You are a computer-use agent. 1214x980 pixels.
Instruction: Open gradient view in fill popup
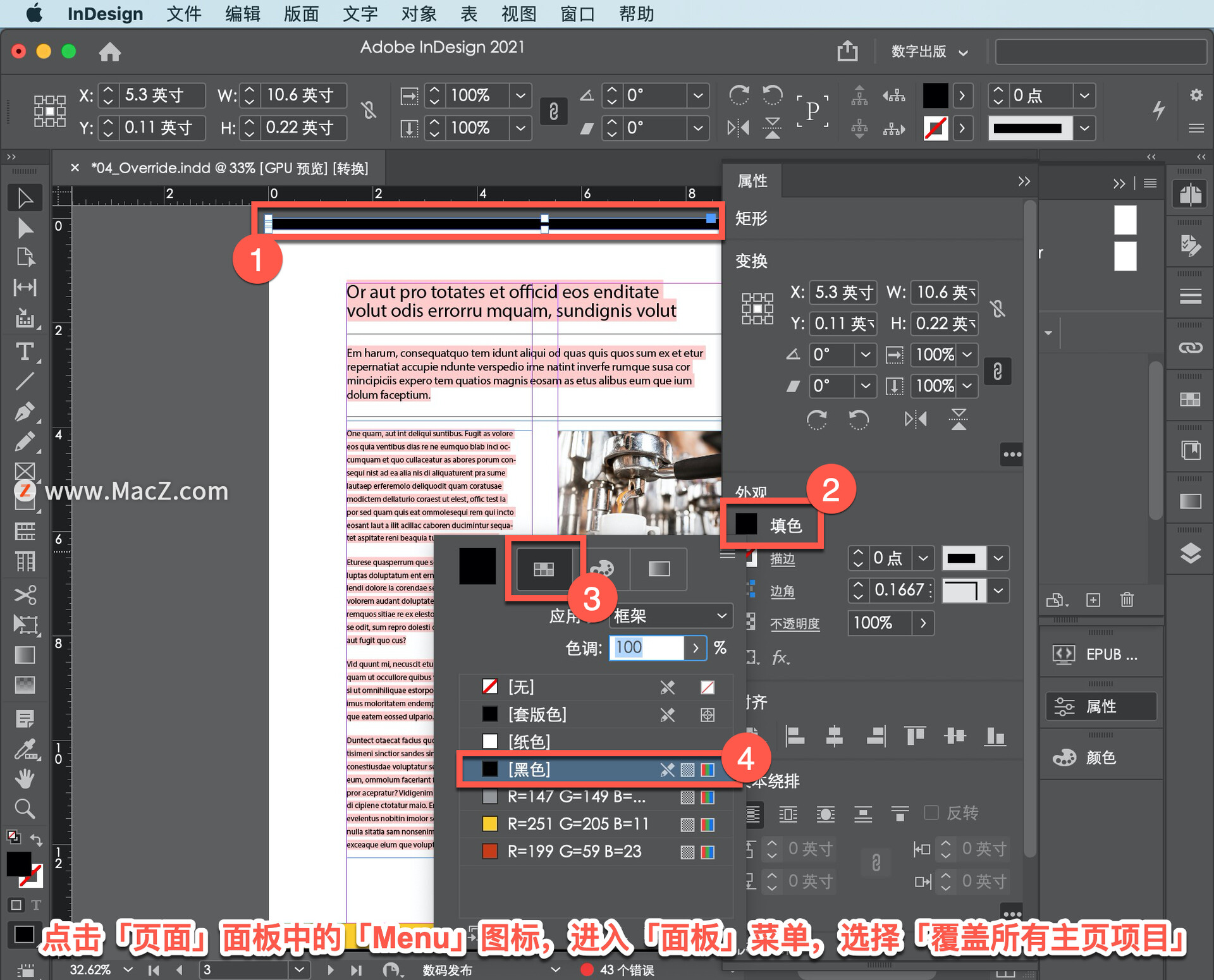[x=659, y=569]
